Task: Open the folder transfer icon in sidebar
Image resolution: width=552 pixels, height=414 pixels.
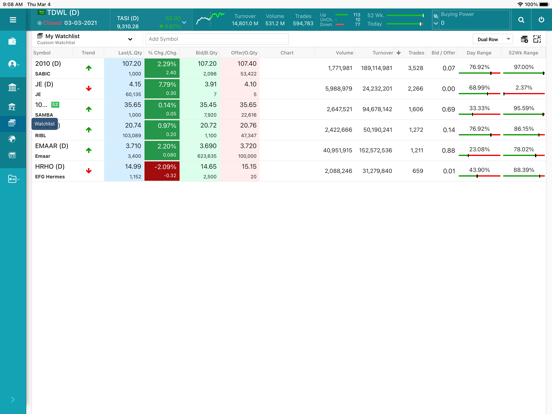Action: tap(13, 179)
